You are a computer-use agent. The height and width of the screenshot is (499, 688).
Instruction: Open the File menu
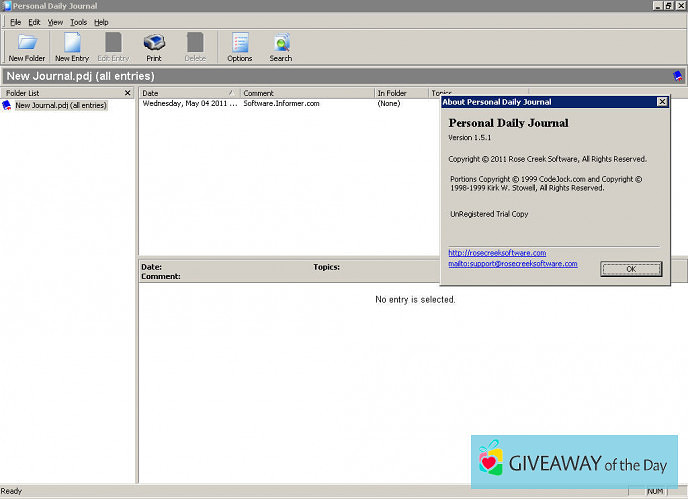point(15,22)
